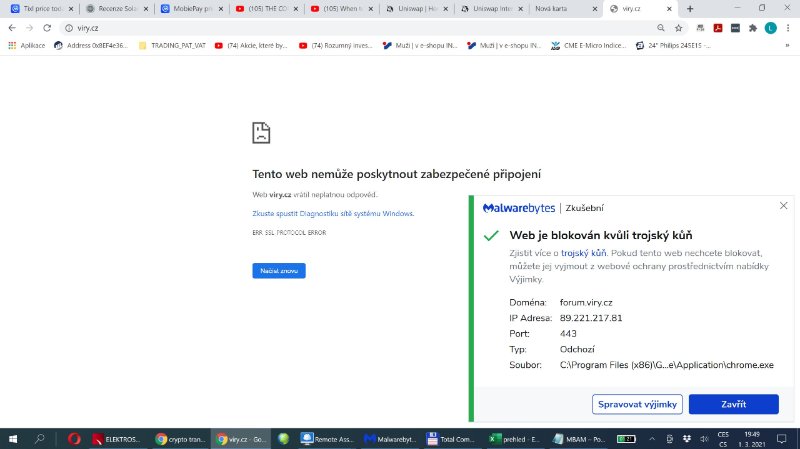Open Windows notification center icon
The width and height of the screenshot is (800, 449).
pos(782,439)
